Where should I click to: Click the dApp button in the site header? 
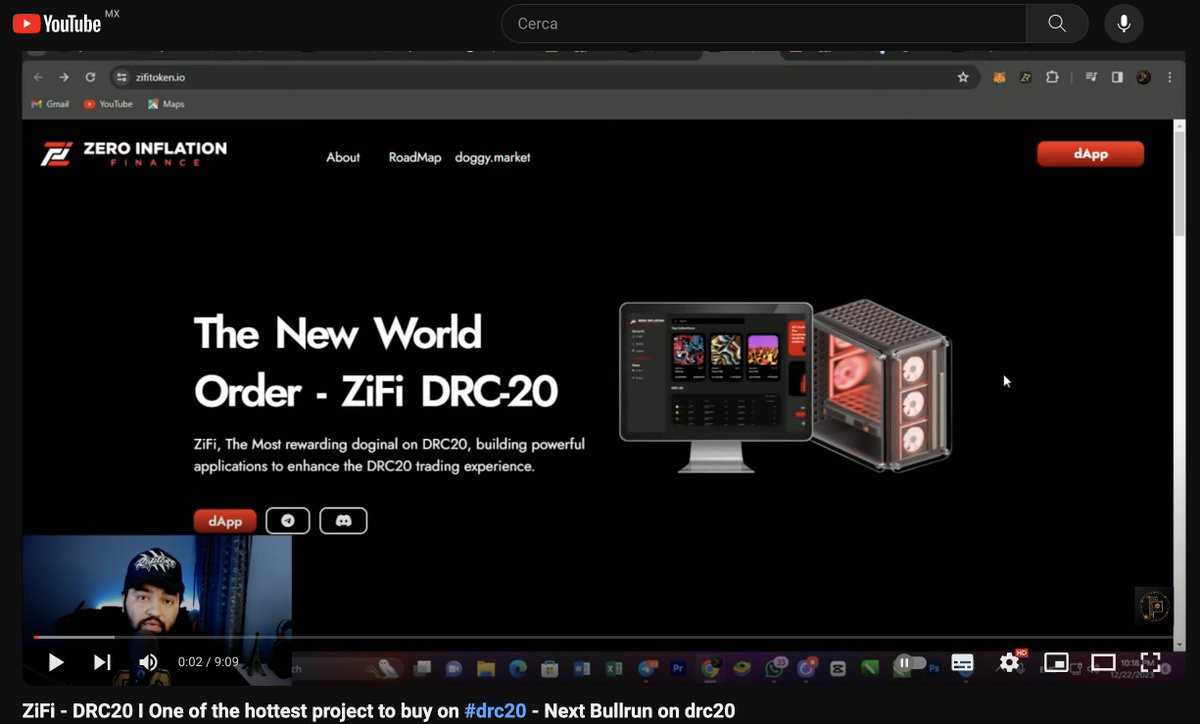pyautogui.click(x=1090, y=154)
